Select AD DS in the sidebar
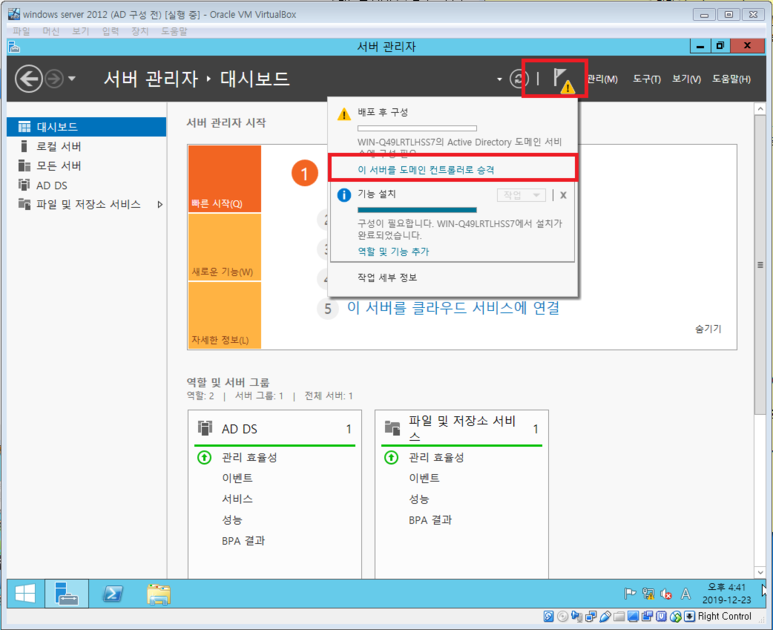Viewport: 773px width, 630px height. (x=87, y=185)
